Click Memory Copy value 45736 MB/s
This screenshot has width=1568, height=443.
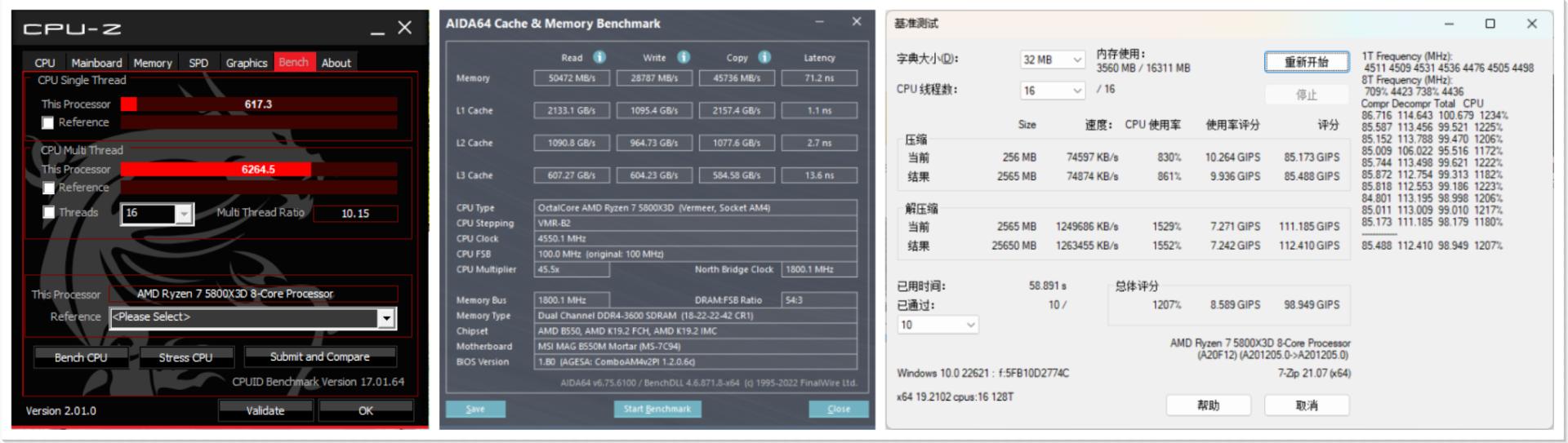[x=737, y=78]
